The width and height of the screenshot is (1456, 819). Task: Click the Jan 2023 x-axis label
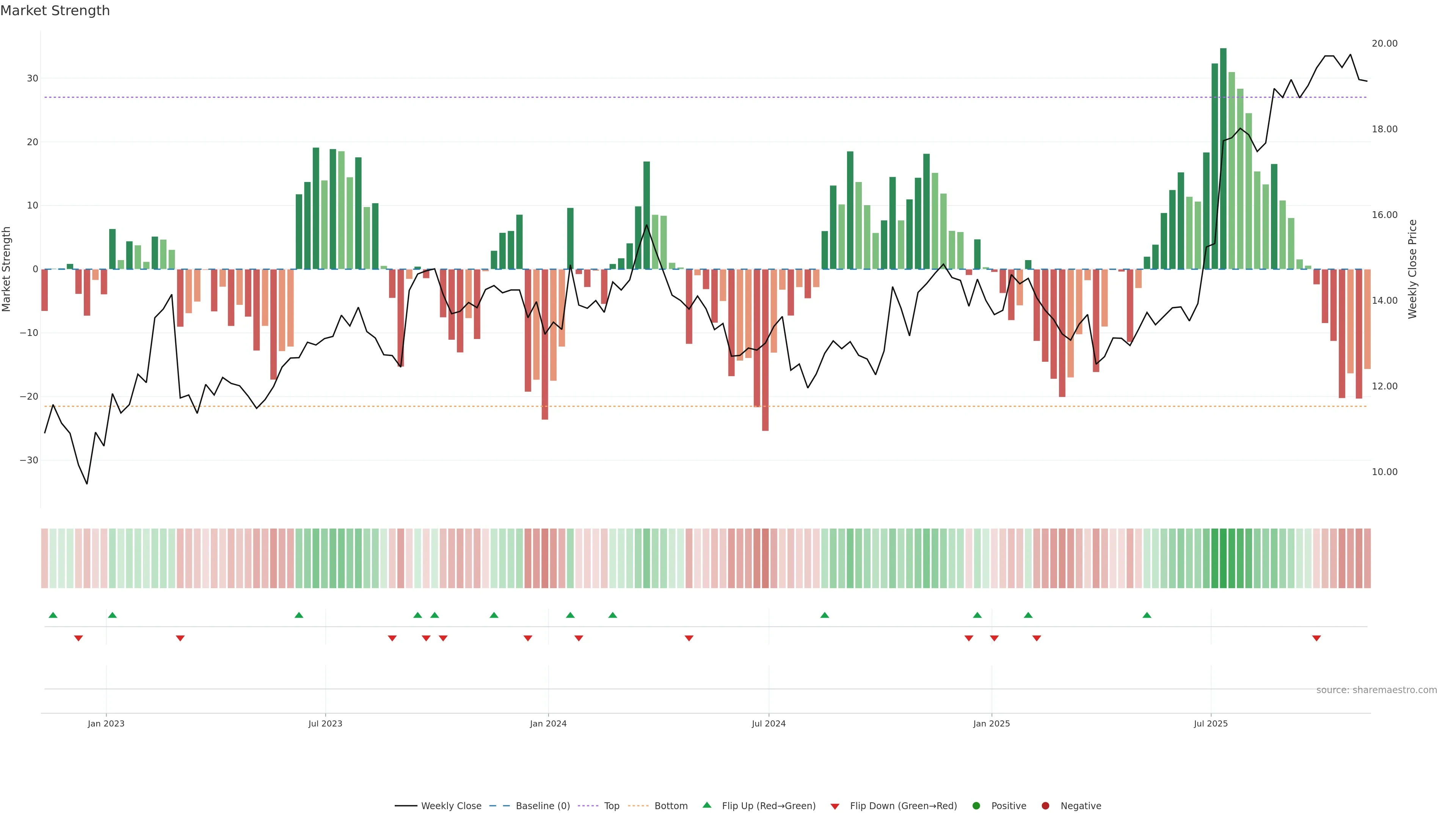(106, 723)
